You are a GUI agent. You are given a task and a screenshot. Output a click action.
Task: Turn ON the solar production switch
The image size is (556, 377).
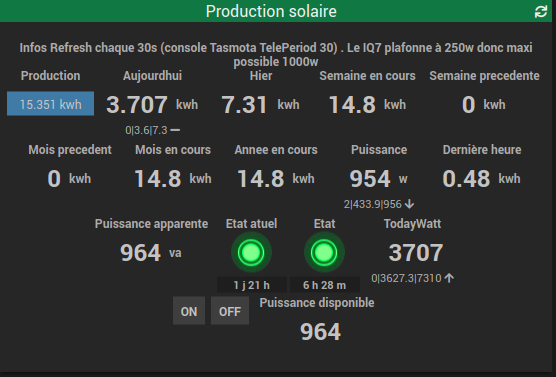[x=189, y=311]
